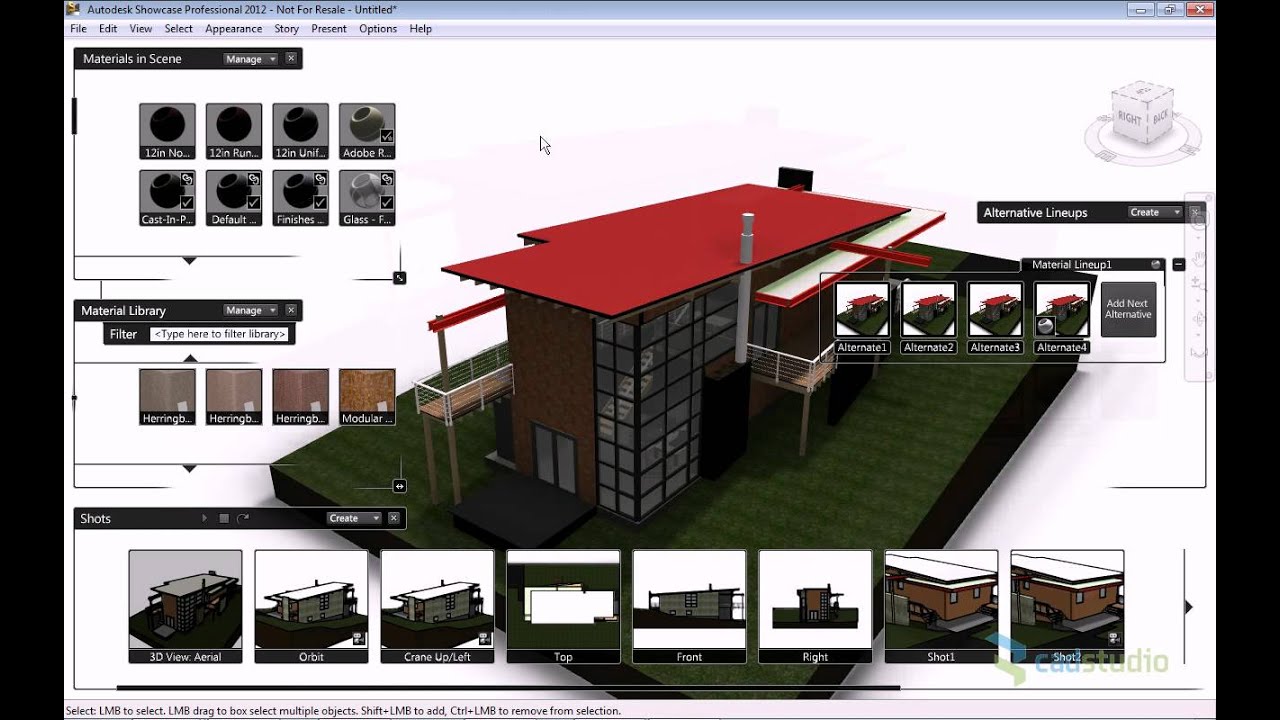Open Create dropdown in Shots panel
The width and height of the screenshot is (1280, 720).
pyautogui.click(x=355, y=518)
